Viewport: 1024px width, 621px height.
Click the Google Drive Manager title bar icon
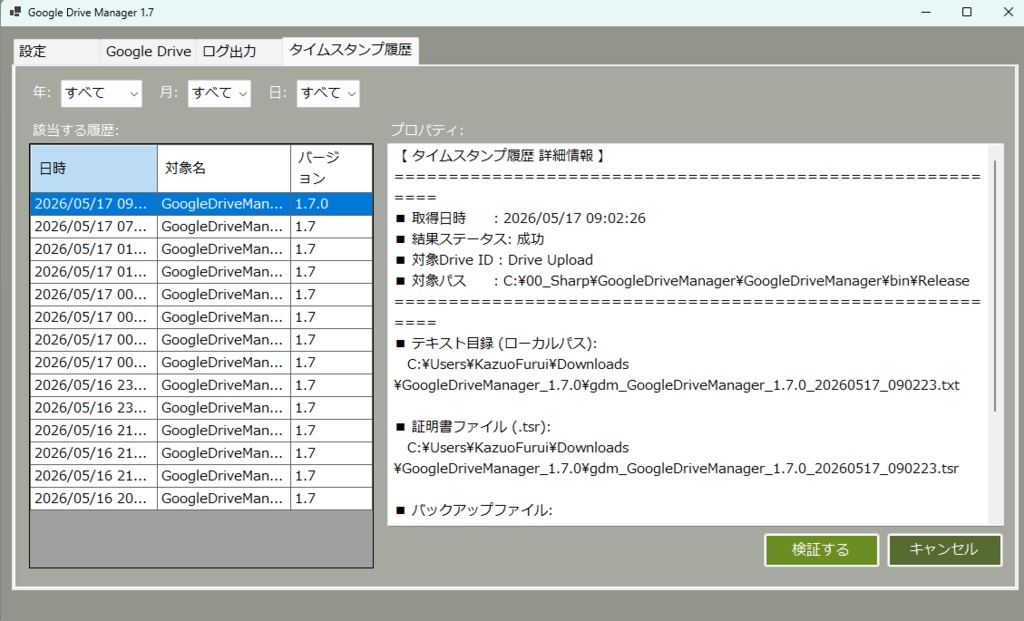[16, 12]
